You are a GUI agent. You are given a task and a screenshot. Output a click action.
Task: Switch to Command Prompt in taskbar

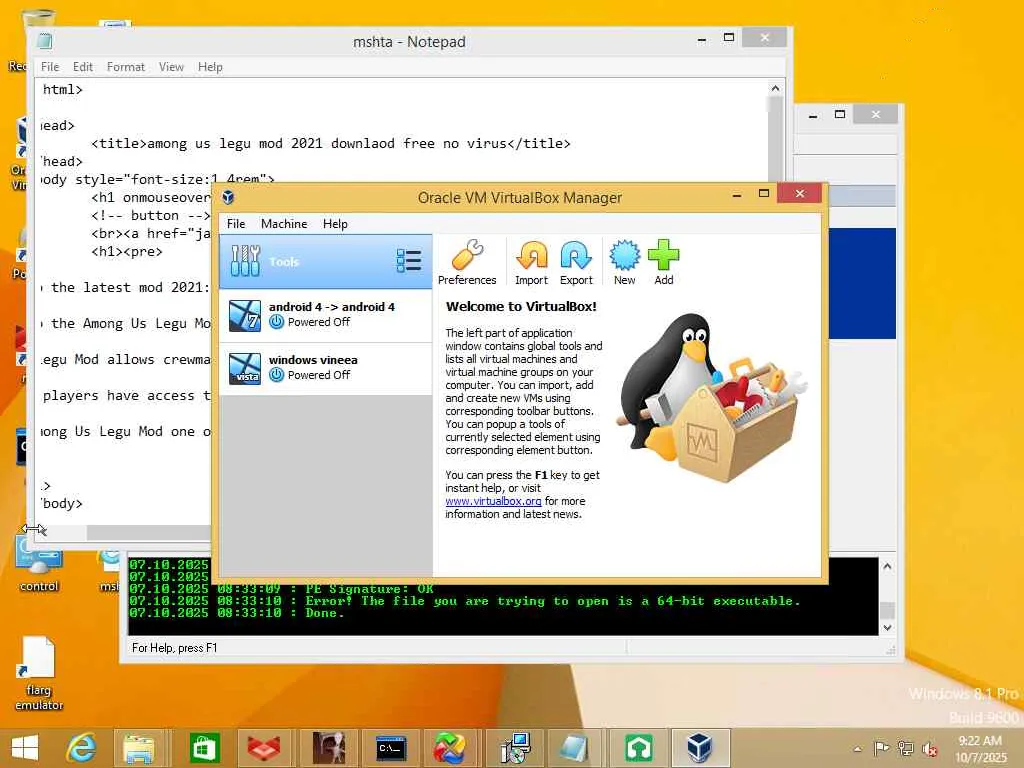tap(391, 748)
